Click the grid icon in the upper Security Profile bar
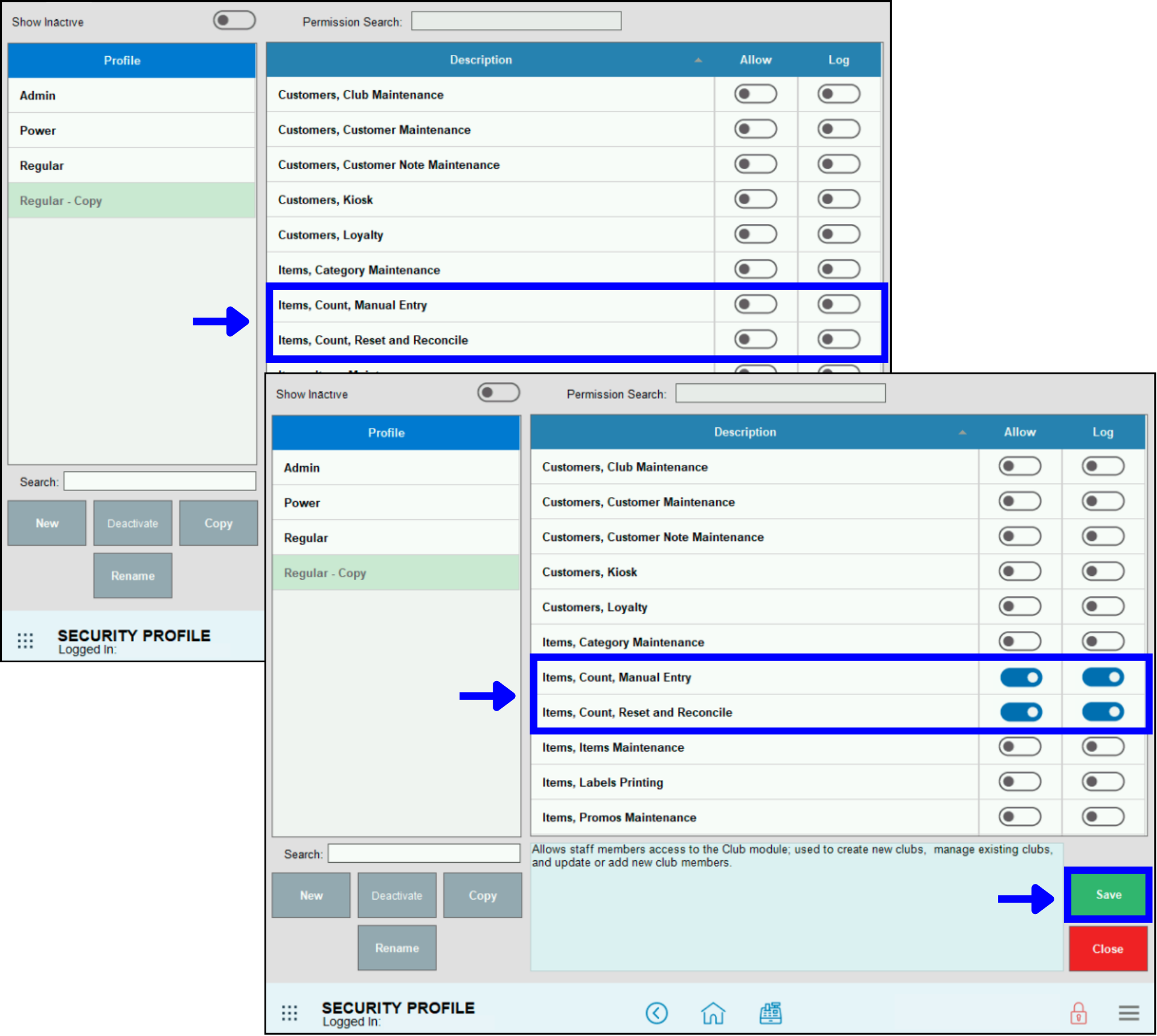1157x1036 pixels. tap(25, 640)
